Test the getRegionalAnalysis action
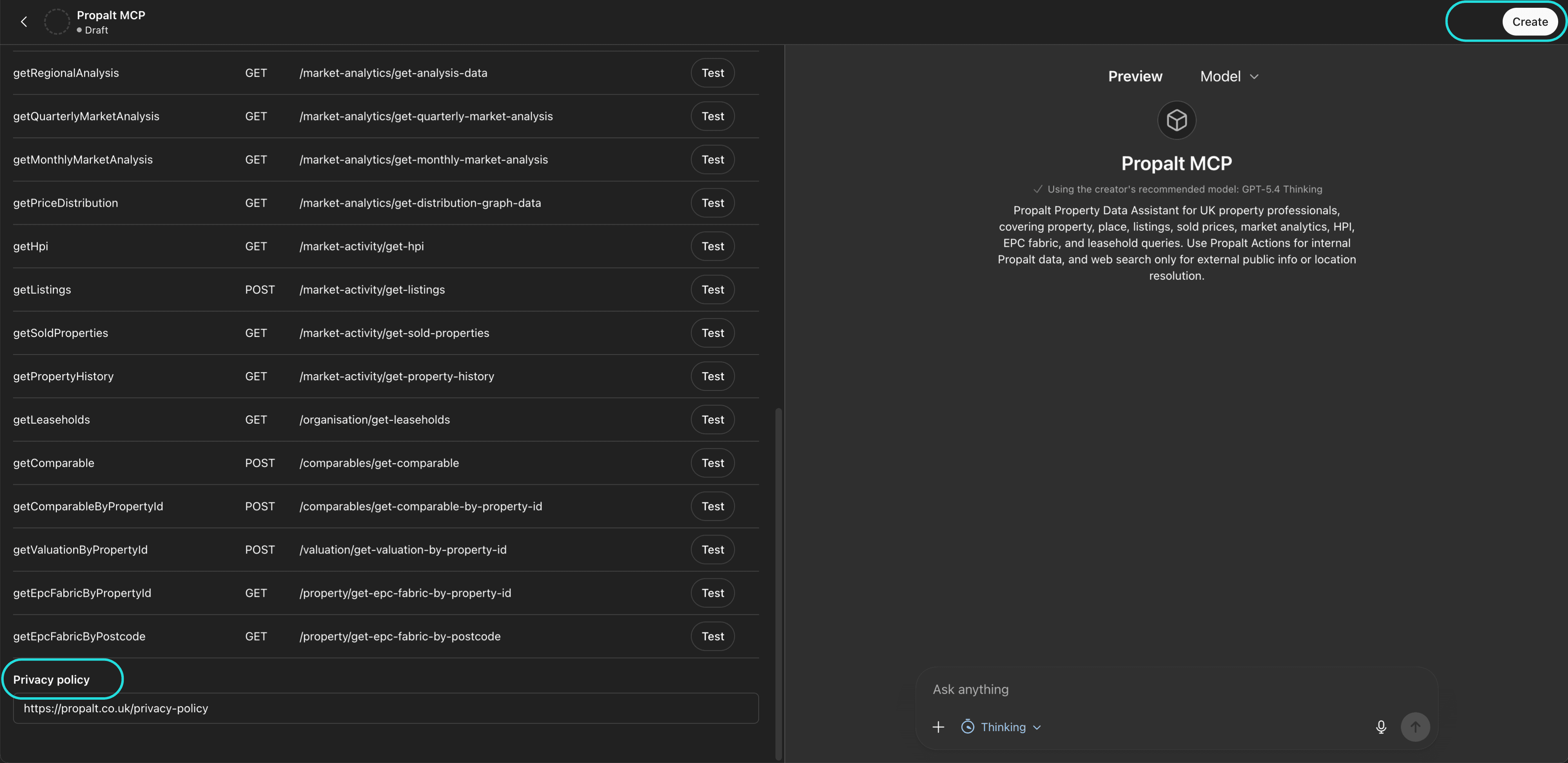 pos(712,73)
